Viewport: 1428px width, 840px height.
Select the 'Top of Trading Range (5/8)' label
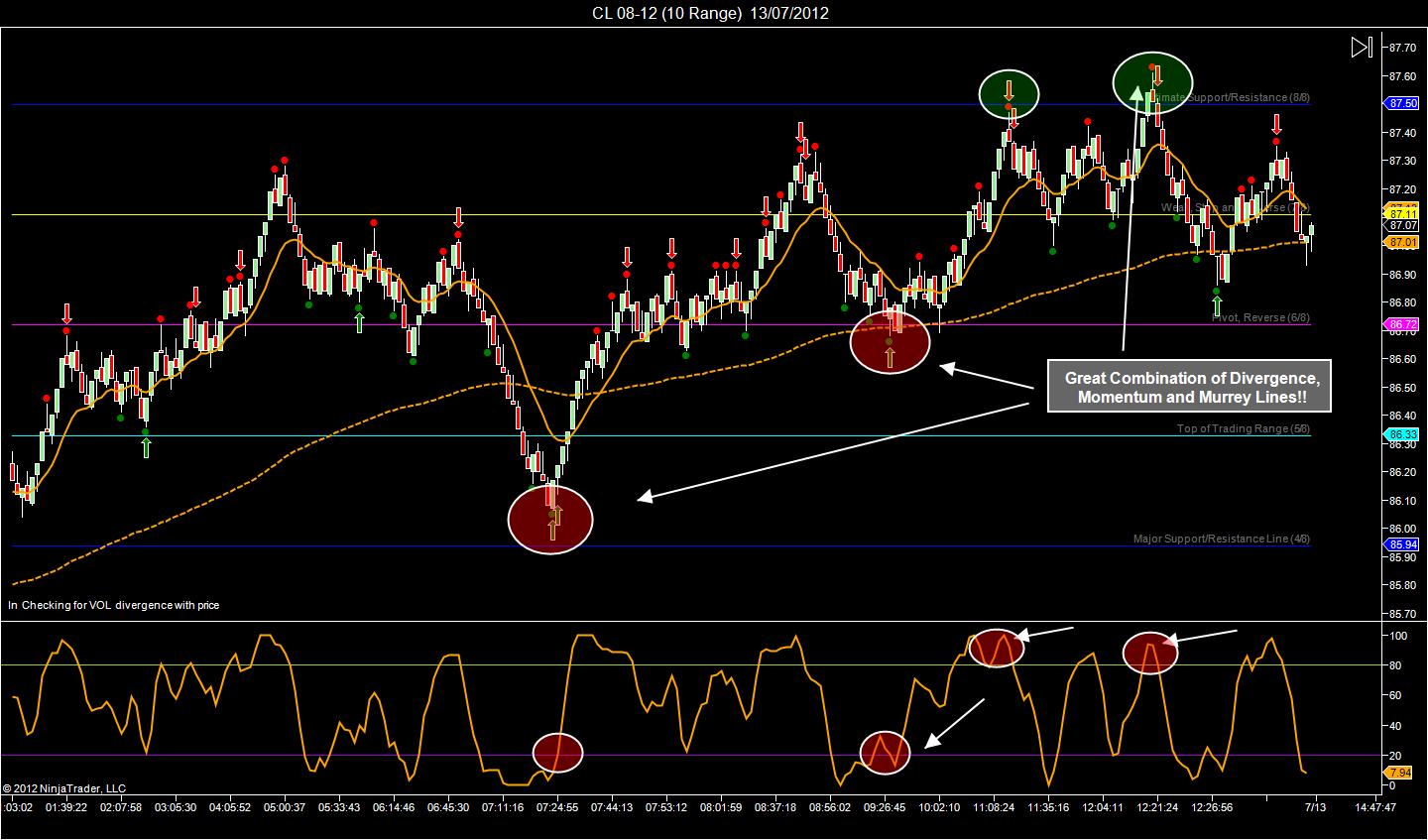pos(1244,428)
